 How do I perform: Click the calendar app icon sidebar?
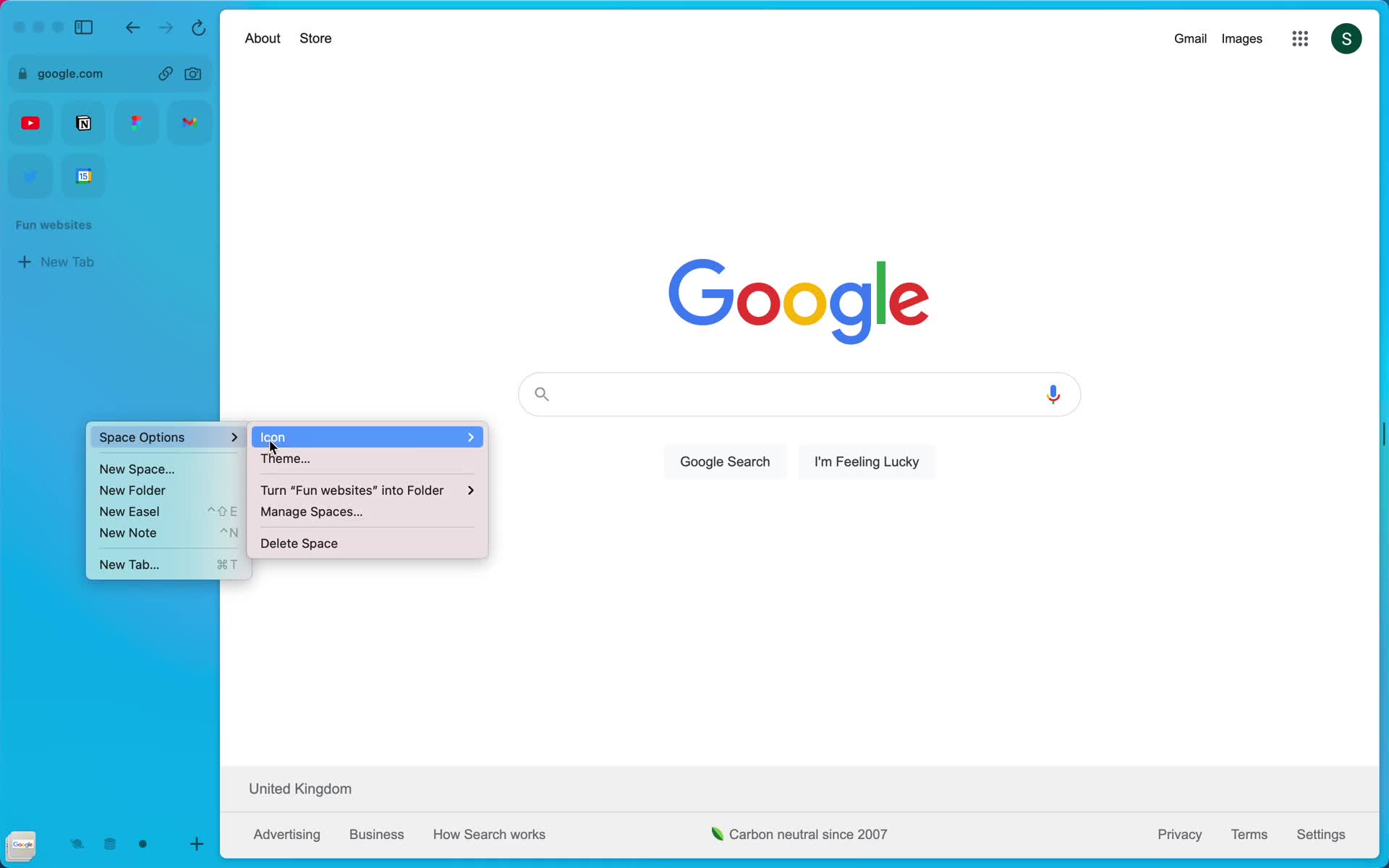tap(84, 176)
